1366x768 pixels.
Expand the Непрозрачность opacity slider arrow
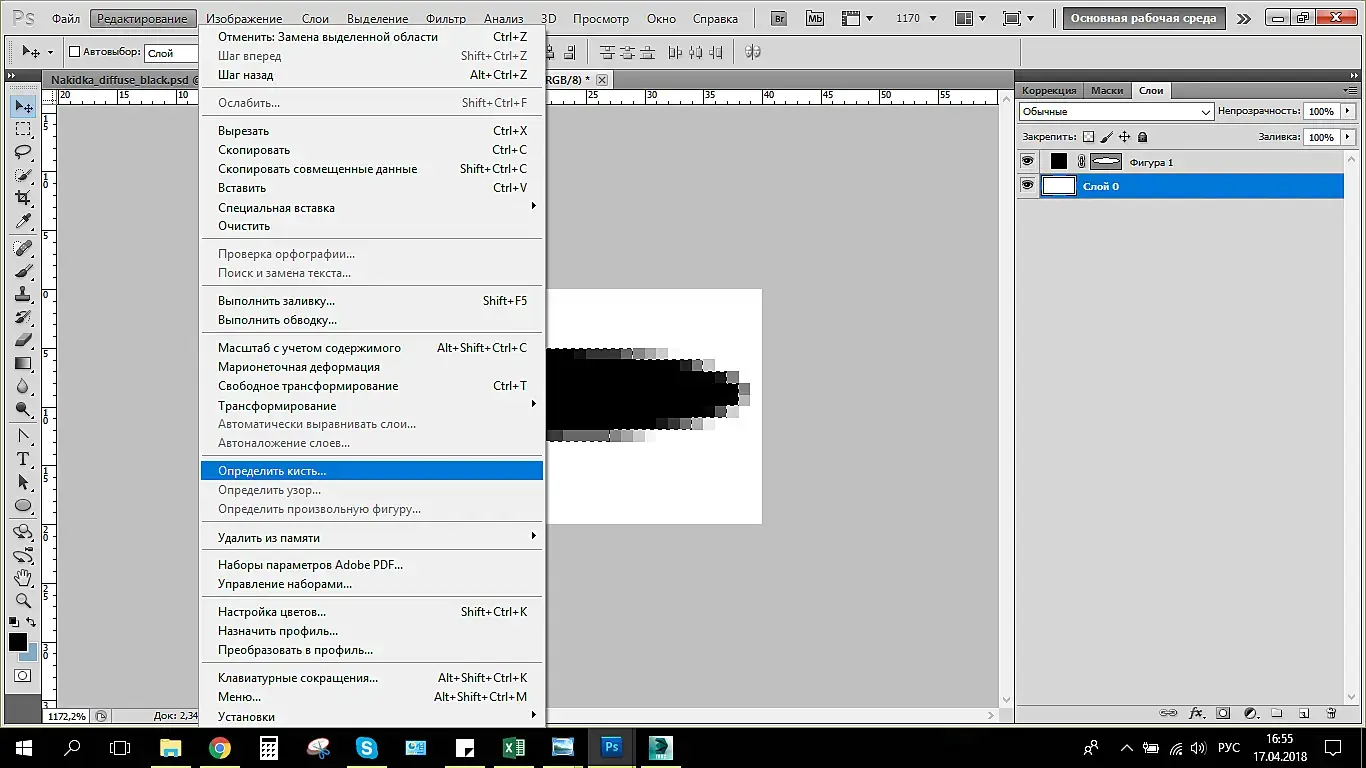point(1348,112)
